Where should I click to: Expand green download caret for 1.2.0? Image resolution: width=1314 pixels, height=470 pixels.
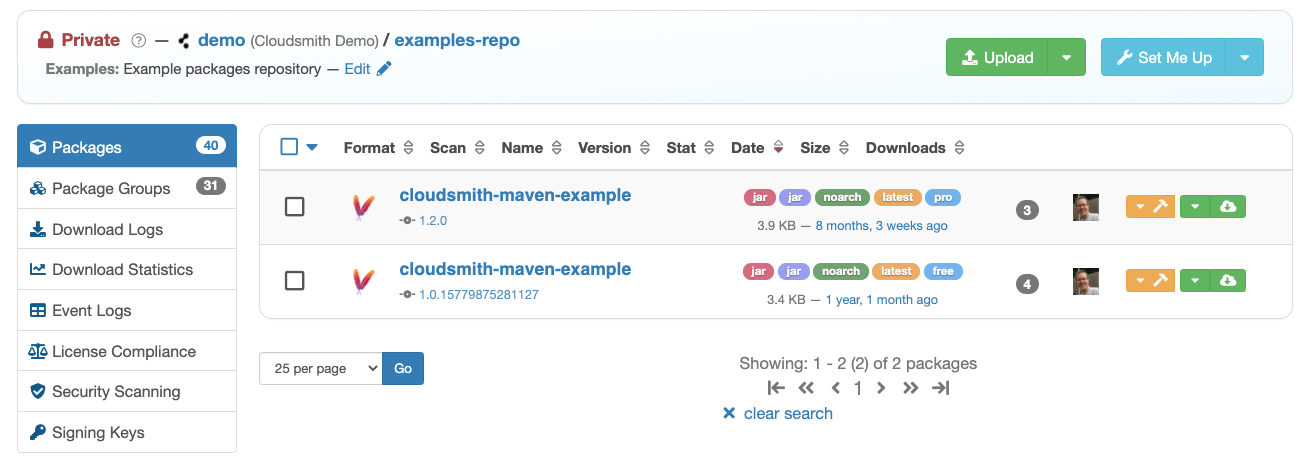pos(1196,206)
